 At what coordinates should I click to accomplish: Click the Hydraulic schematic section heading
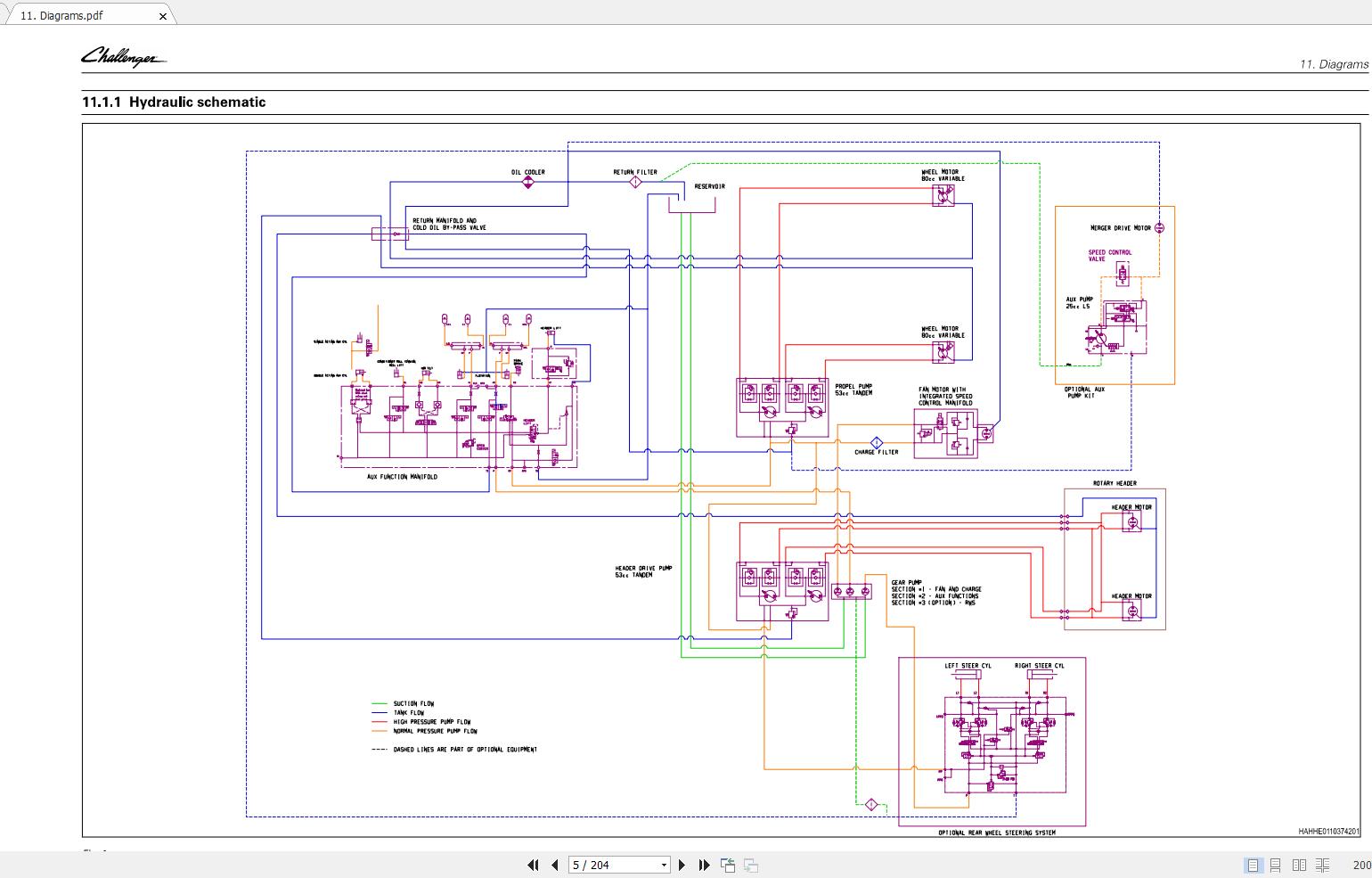pos(174,102)
